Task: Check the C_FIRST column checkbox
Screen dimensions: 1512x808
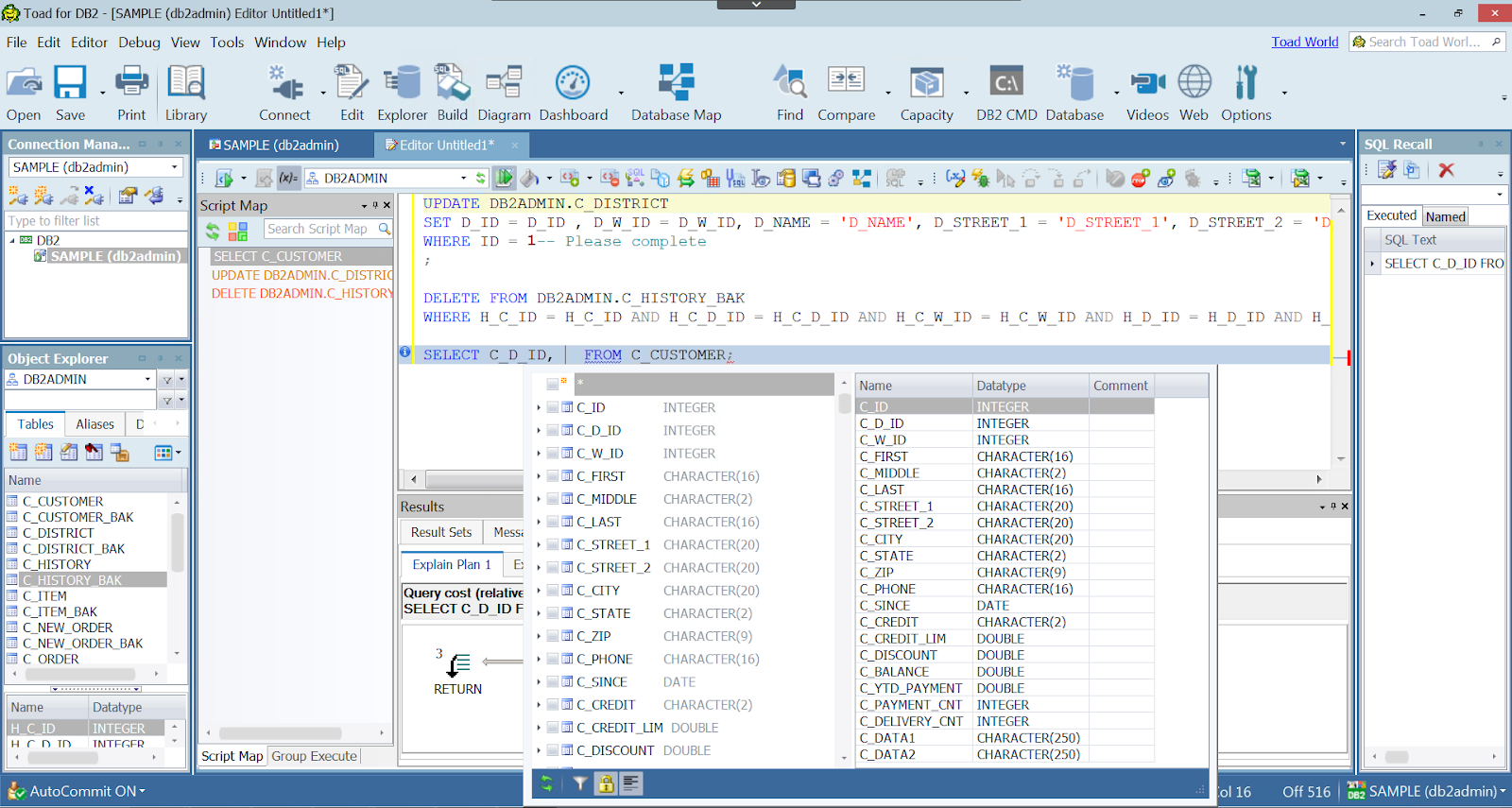Action: coord(553,476)
